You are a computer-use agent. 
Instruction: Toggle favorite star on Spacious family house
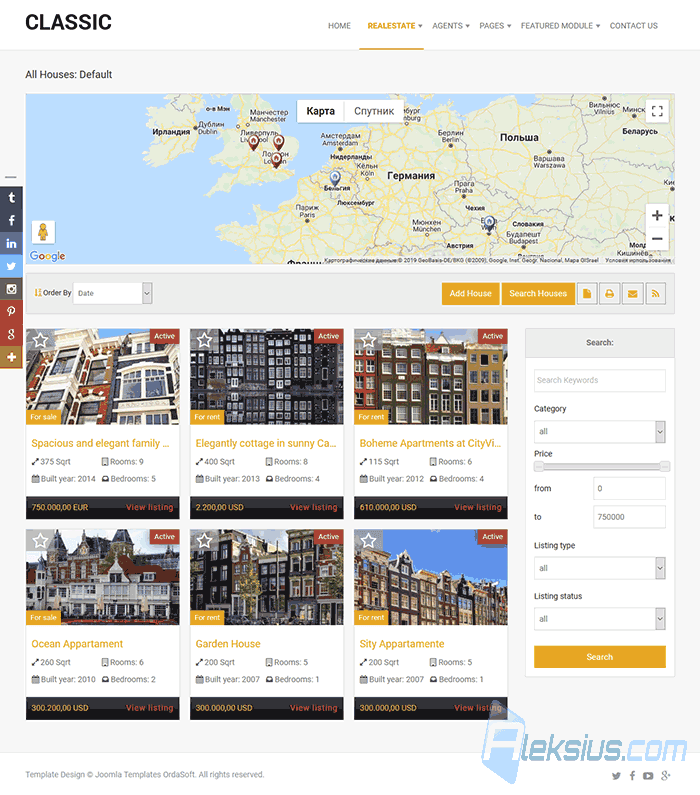41,340
